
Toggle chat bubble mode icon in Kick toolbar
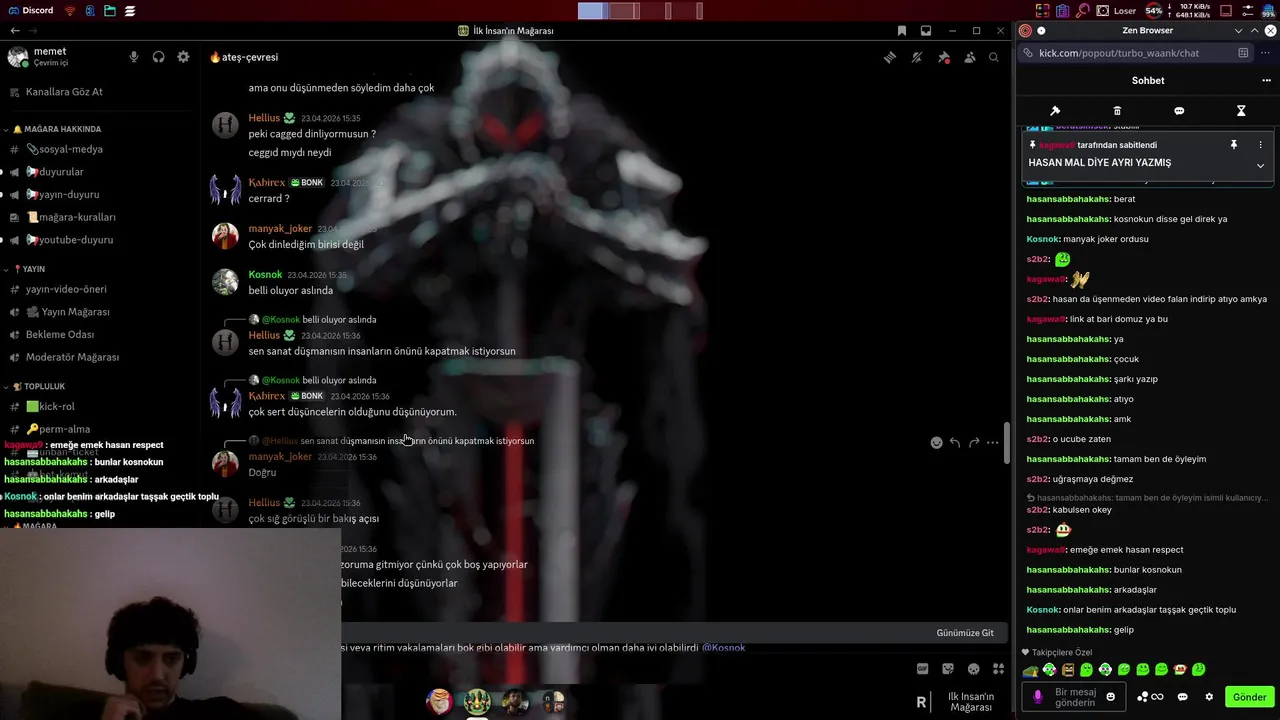click(x=1179, y=111)
